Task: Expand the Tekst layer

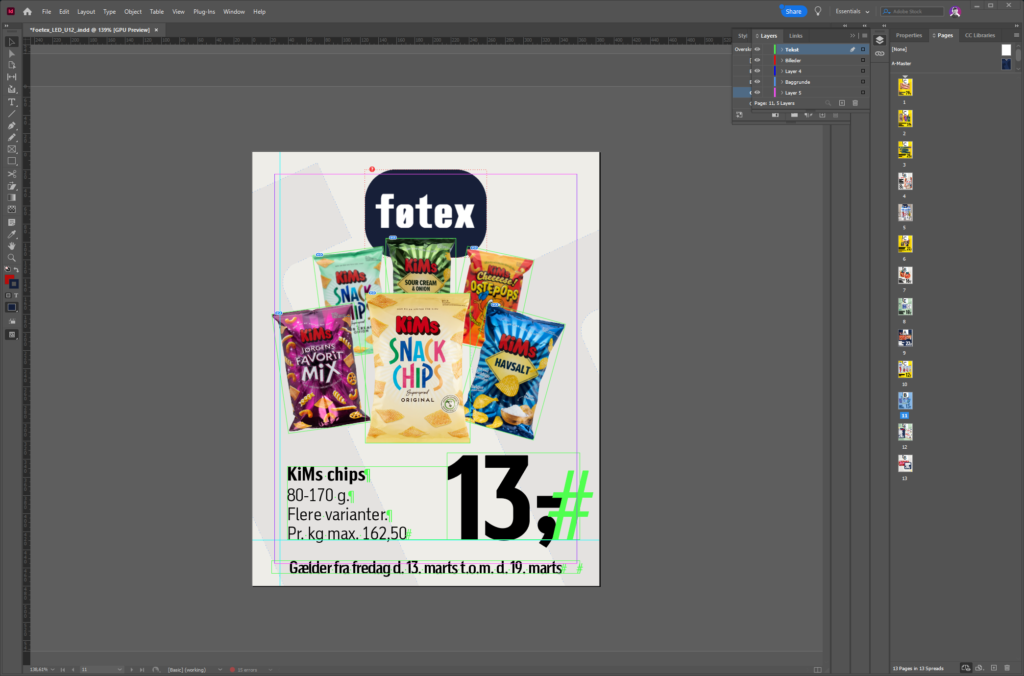Action: coord(782,50)
